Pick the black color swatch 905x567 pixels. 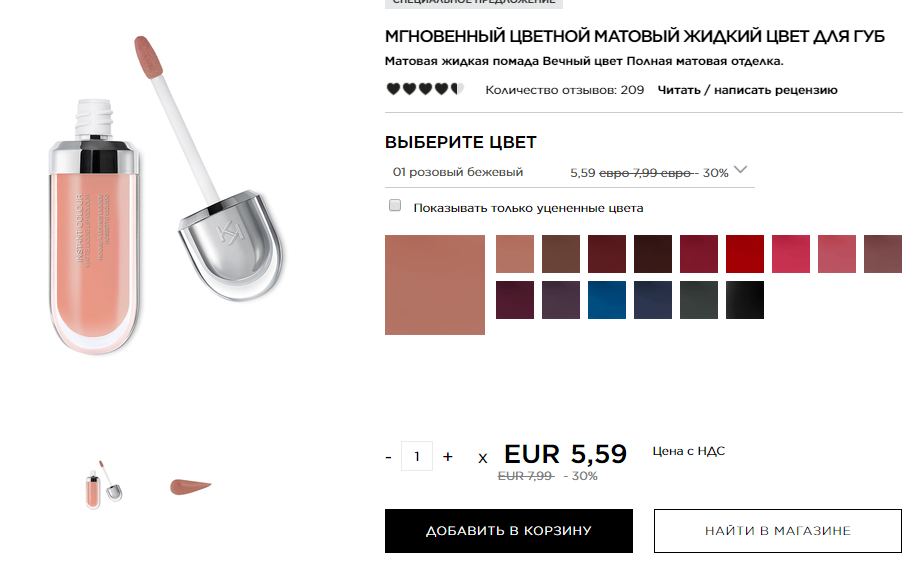click(745, 300)
